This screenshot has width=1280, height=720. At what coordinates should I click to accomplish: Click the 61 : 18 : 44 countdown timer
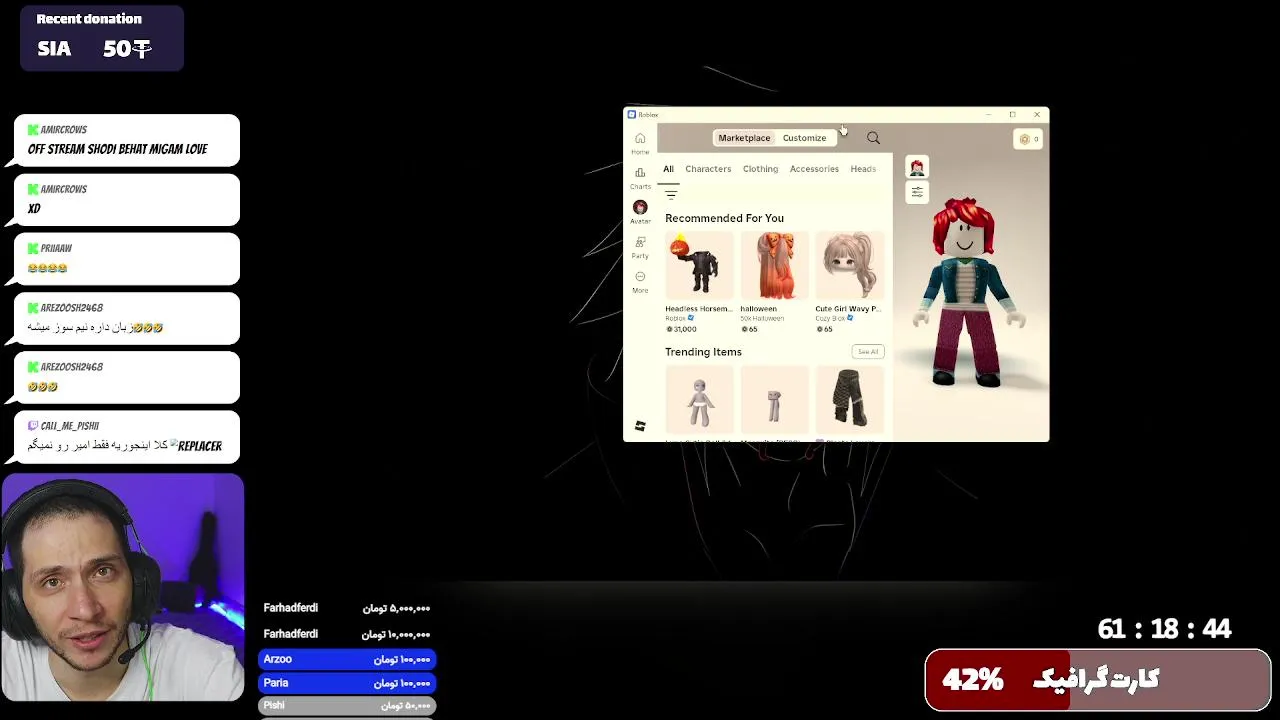pos(1164,629)
